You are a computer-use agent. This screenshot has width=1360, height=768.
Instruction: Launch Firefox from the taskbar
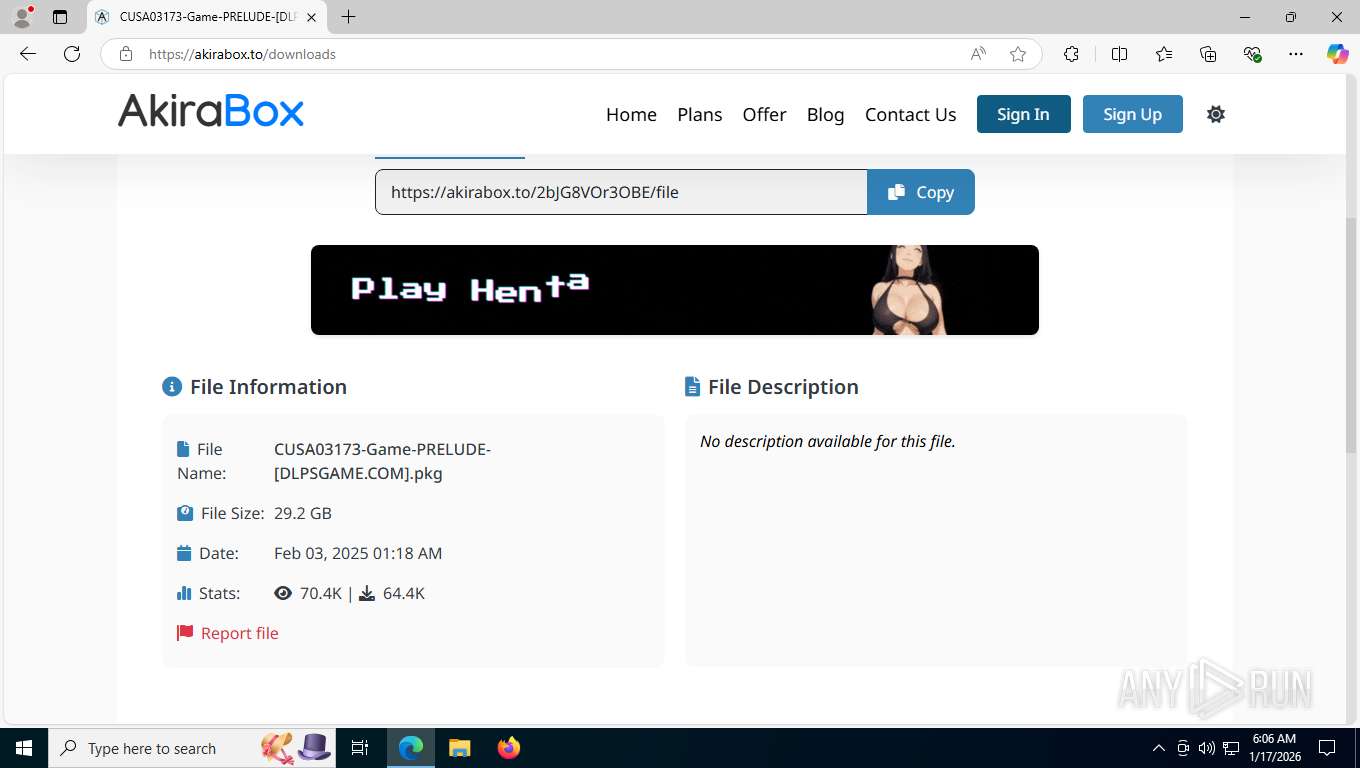pyautogui.click(x=509, y=748)
